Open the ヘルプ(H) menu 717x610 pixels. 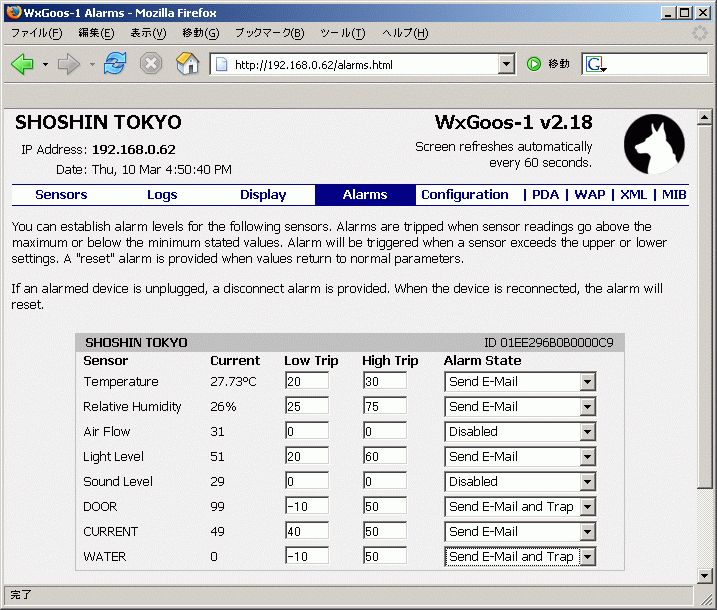[405, 33]
